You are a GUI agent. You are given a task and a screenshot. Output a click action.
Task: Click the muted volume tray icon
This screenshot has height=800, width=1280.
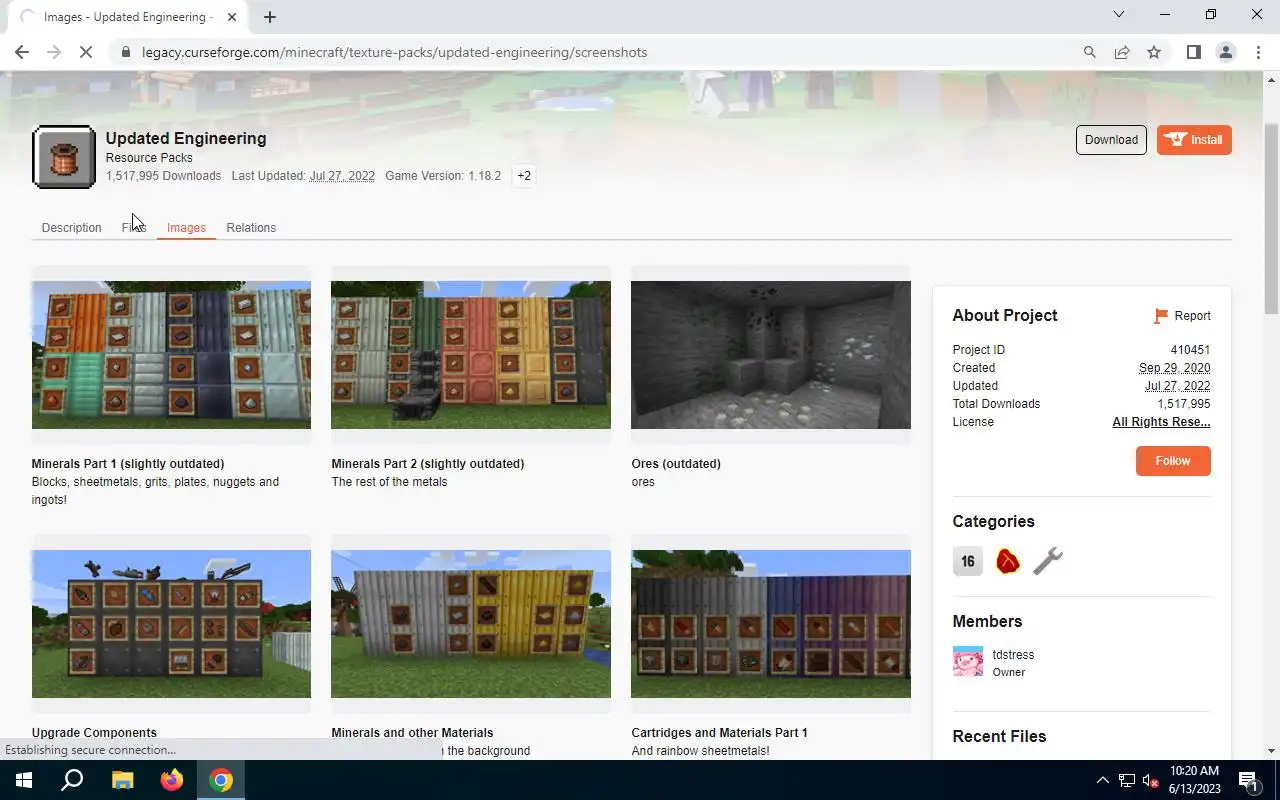1151,780
